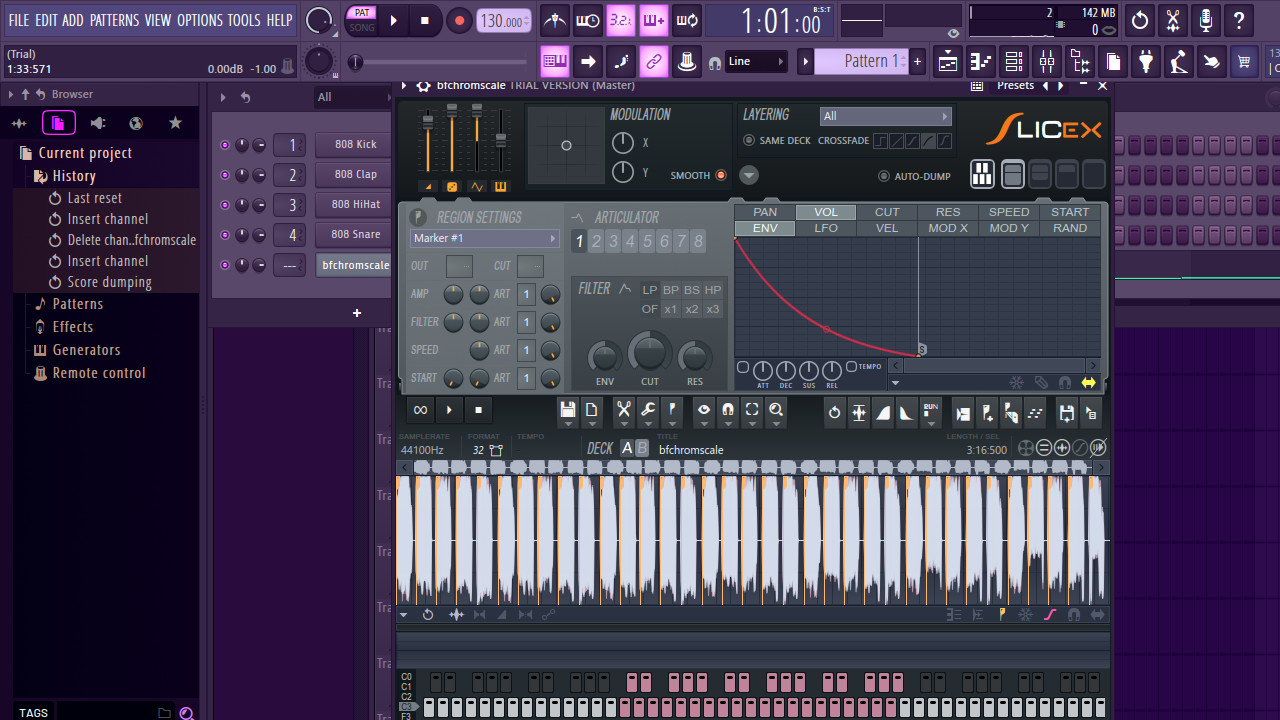
Task: Click the bfchromscale channel button
Action: coord(355,265)
